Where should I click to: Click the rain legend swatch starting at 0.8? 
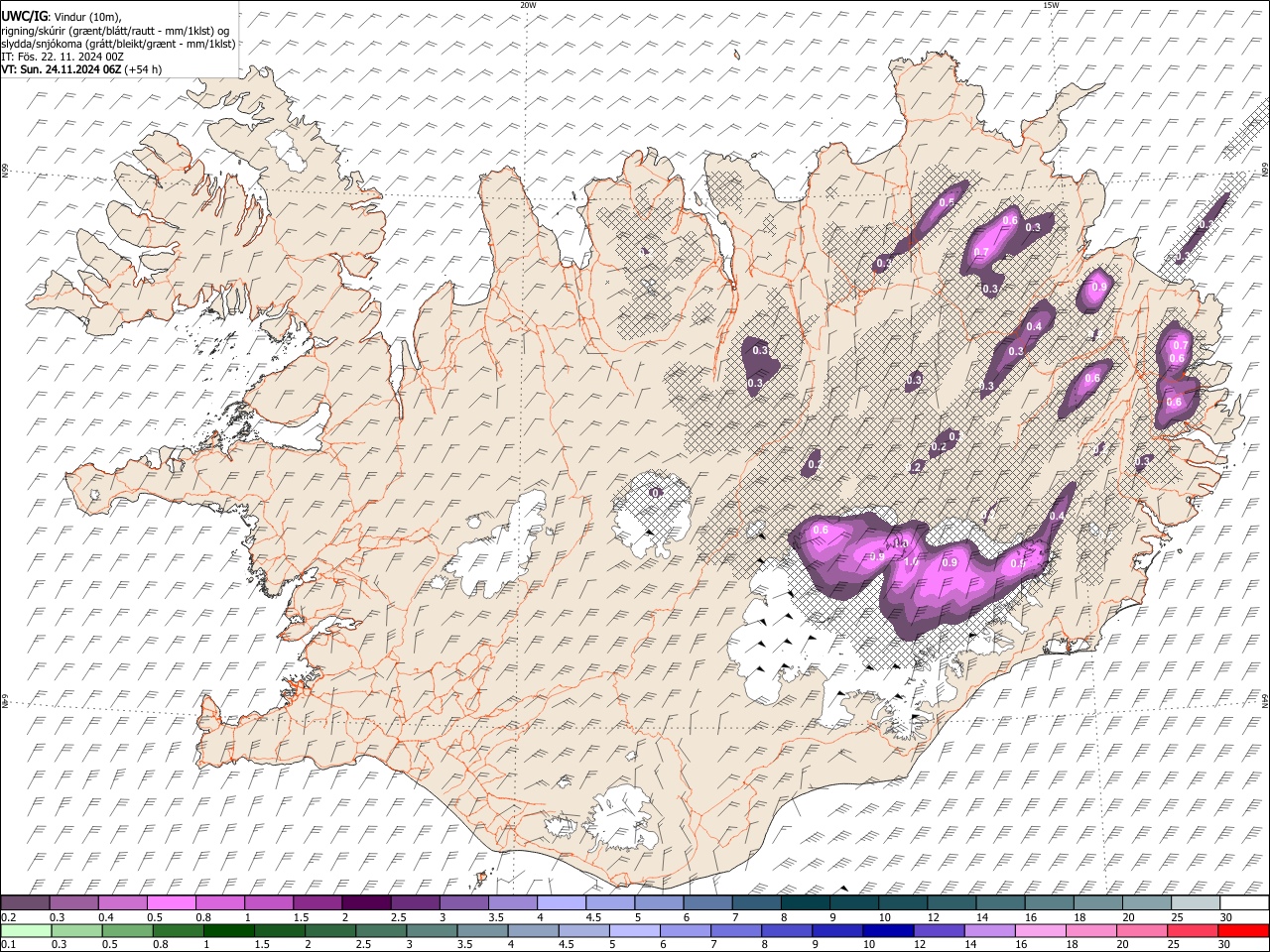(x=177, y=930)
